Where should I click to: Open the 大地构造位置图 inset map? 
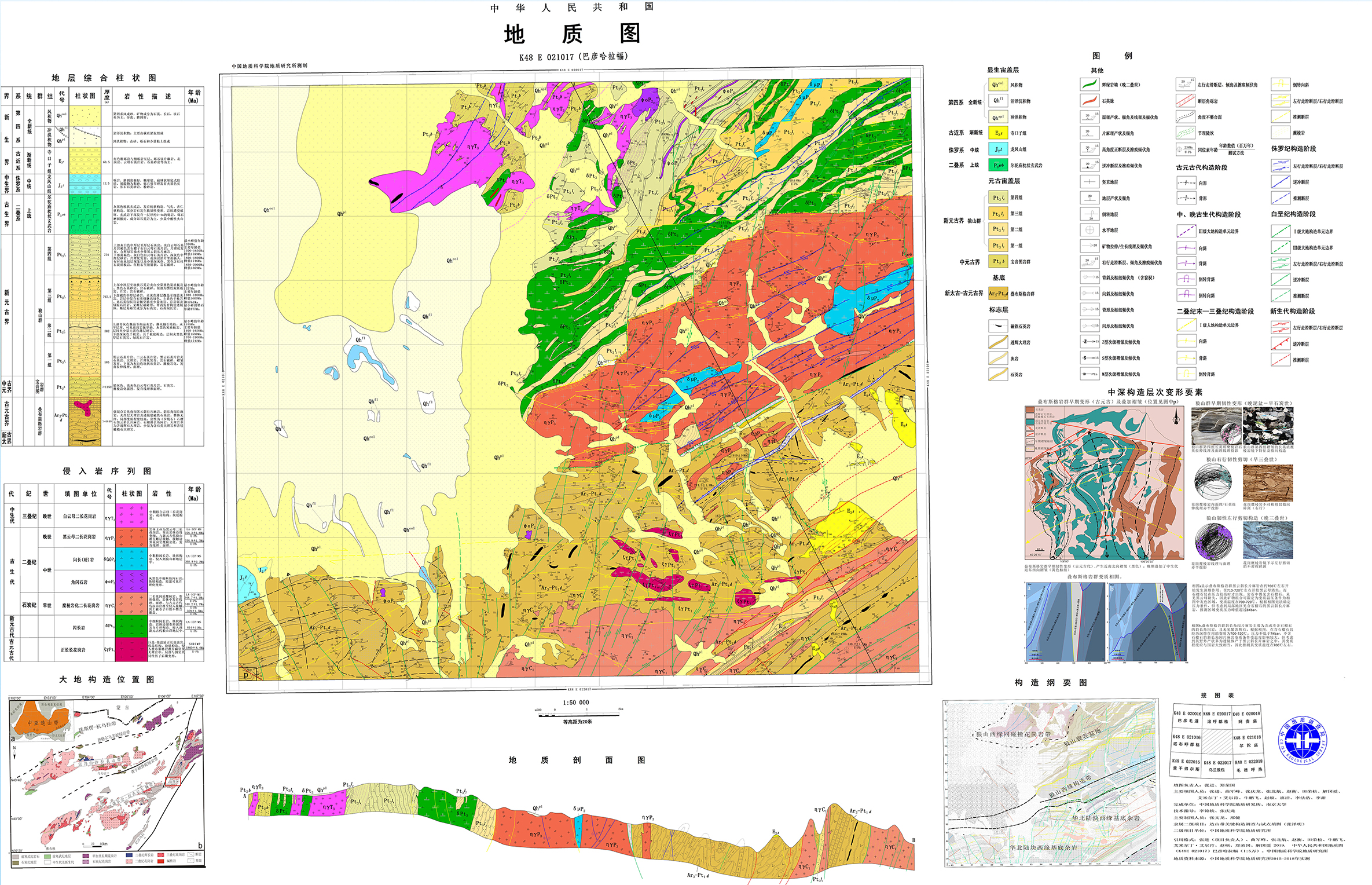pos(107,782)
